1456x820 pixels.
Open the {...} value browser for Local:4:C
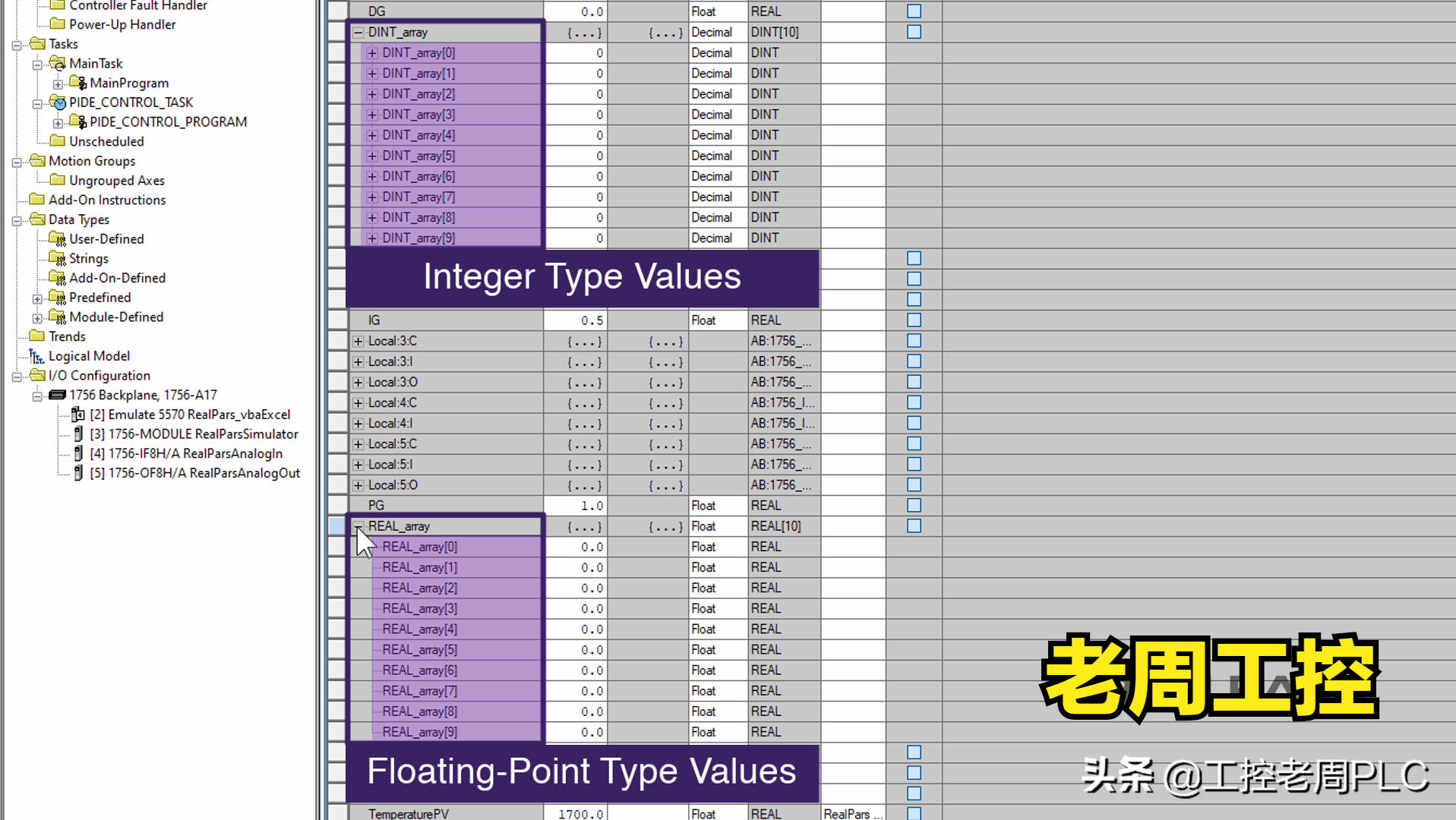click(583, 402)
